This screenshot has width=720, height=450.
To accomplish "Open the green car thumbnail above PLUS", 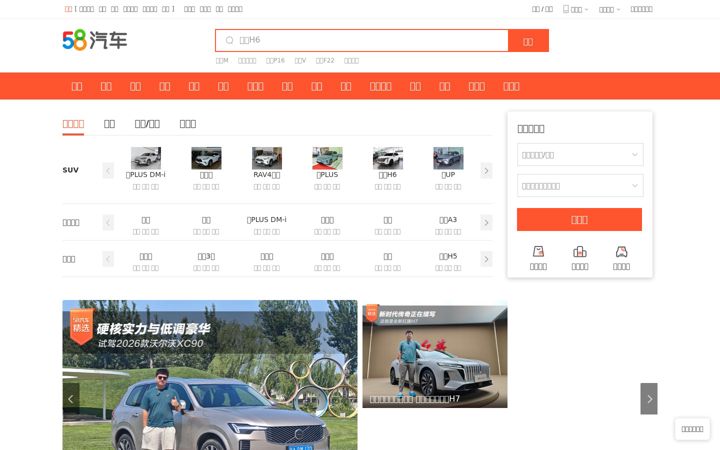I will 327,158.
